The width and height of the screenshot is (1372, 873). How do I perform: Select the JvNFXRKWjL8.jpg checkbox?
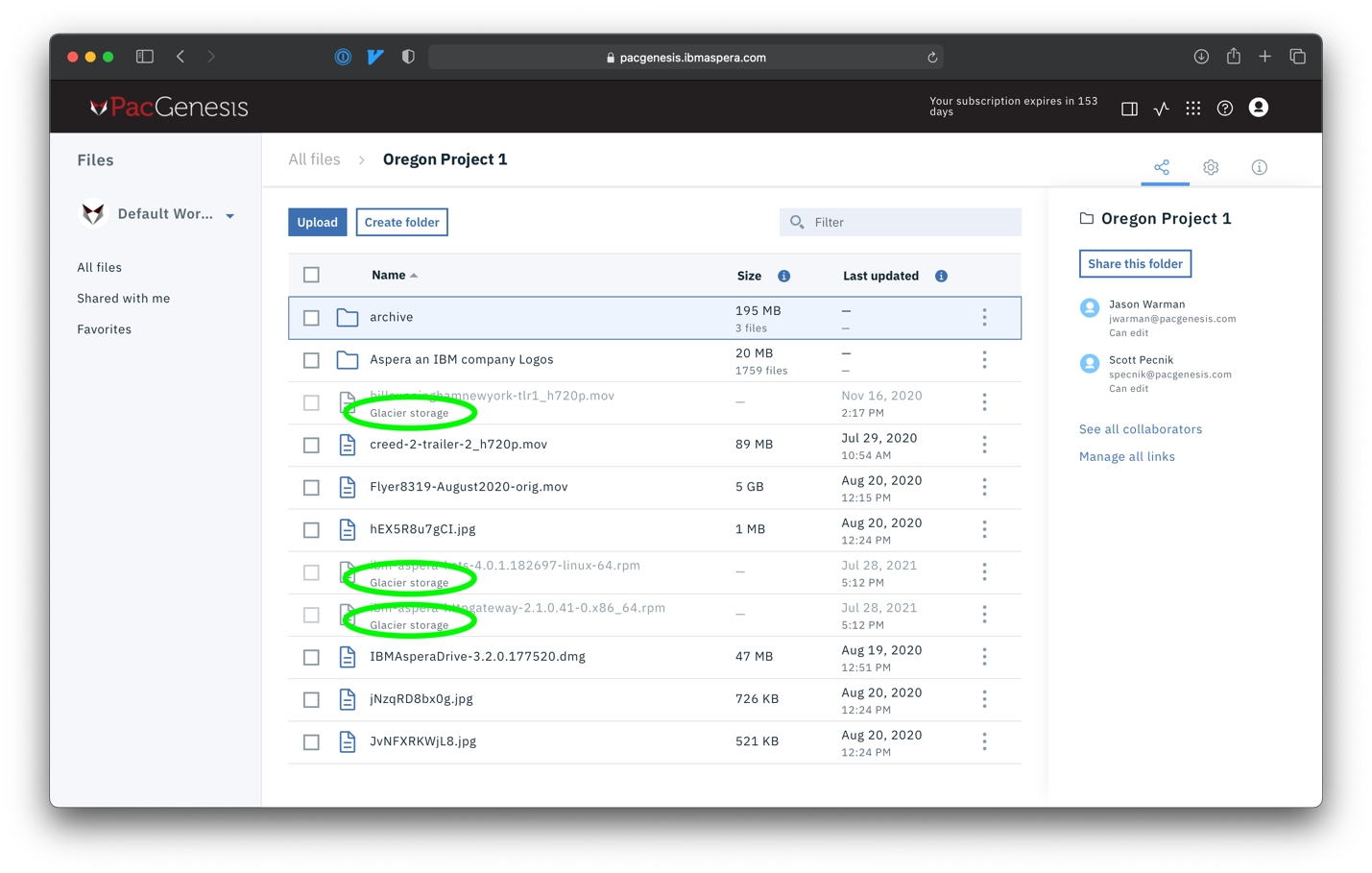tap(311, 742)
